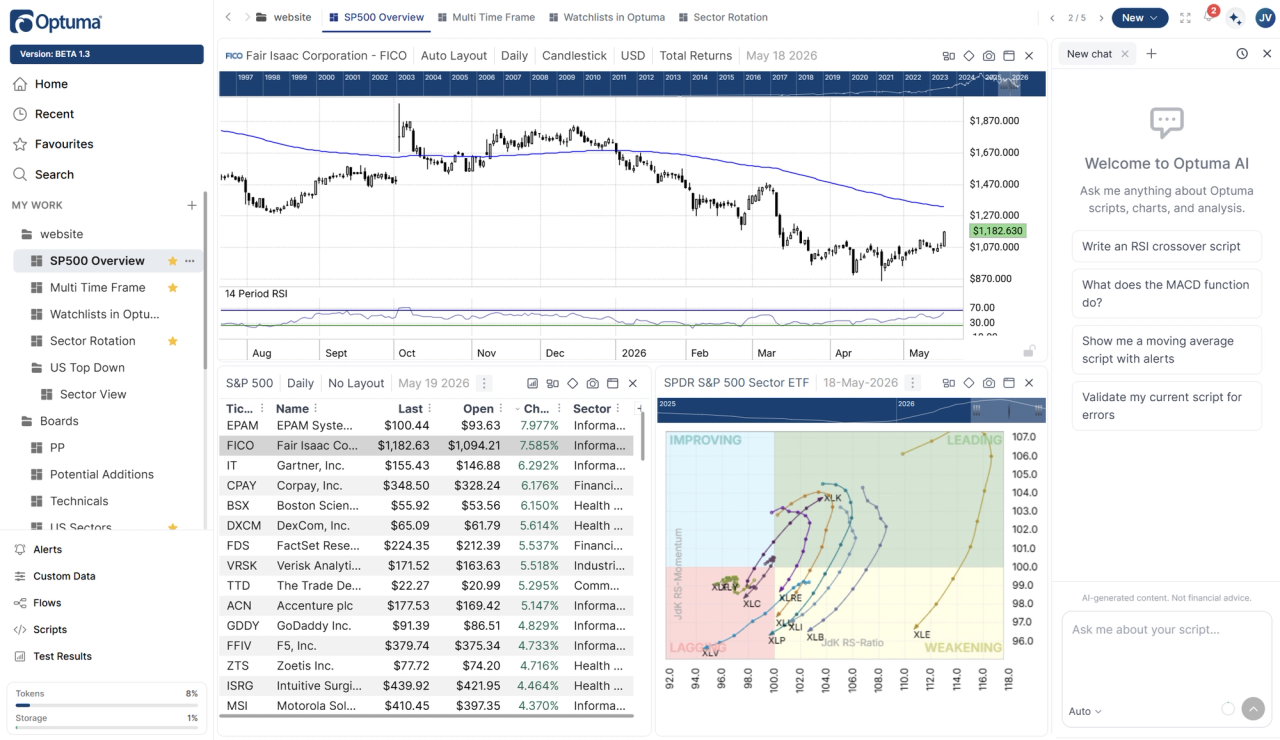Change the Candlestick chart type selector
The height and width of the screenshot is (740, 1280).
pos(574,56)
